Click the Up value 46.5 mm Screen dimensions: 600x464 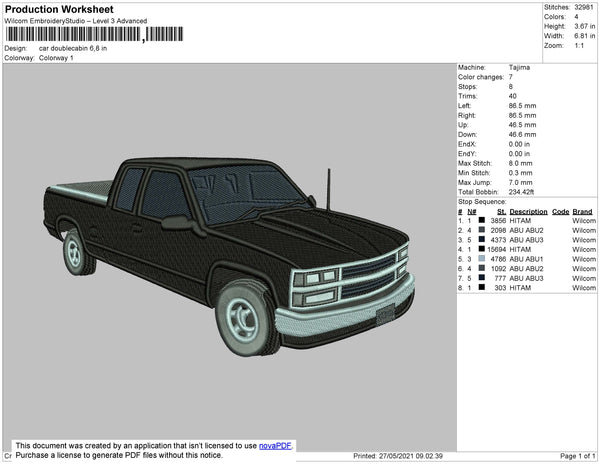point(522,125)
